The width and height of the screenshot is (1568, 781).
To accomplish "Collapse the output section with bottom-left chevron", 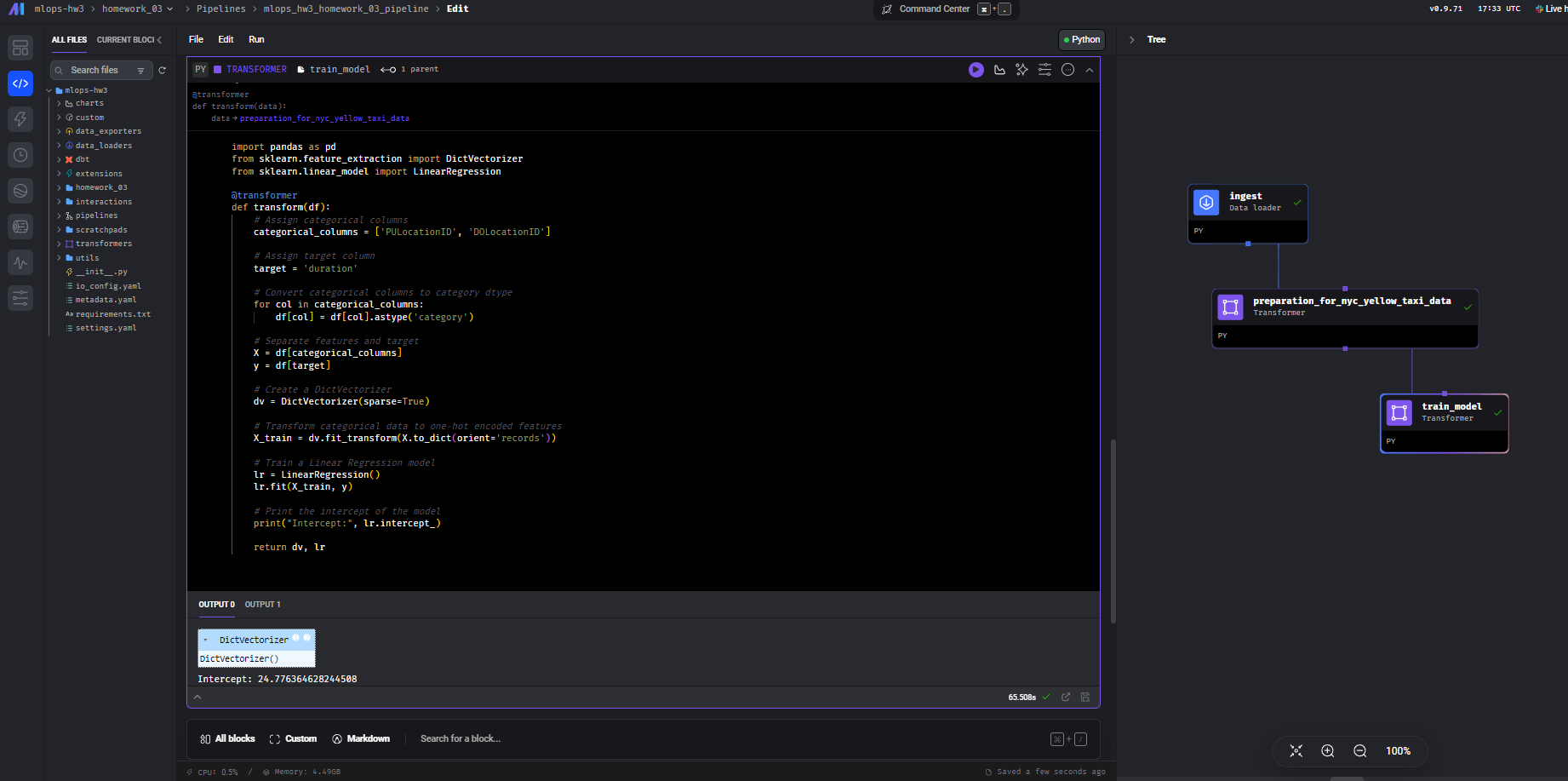I will click(x=197, y=697).
